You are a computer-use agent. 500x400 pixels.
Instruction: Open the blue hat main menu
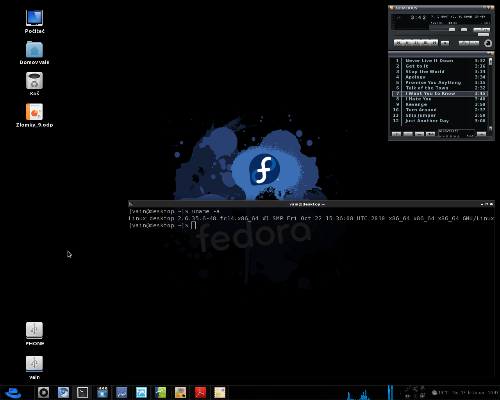(13, 392)
